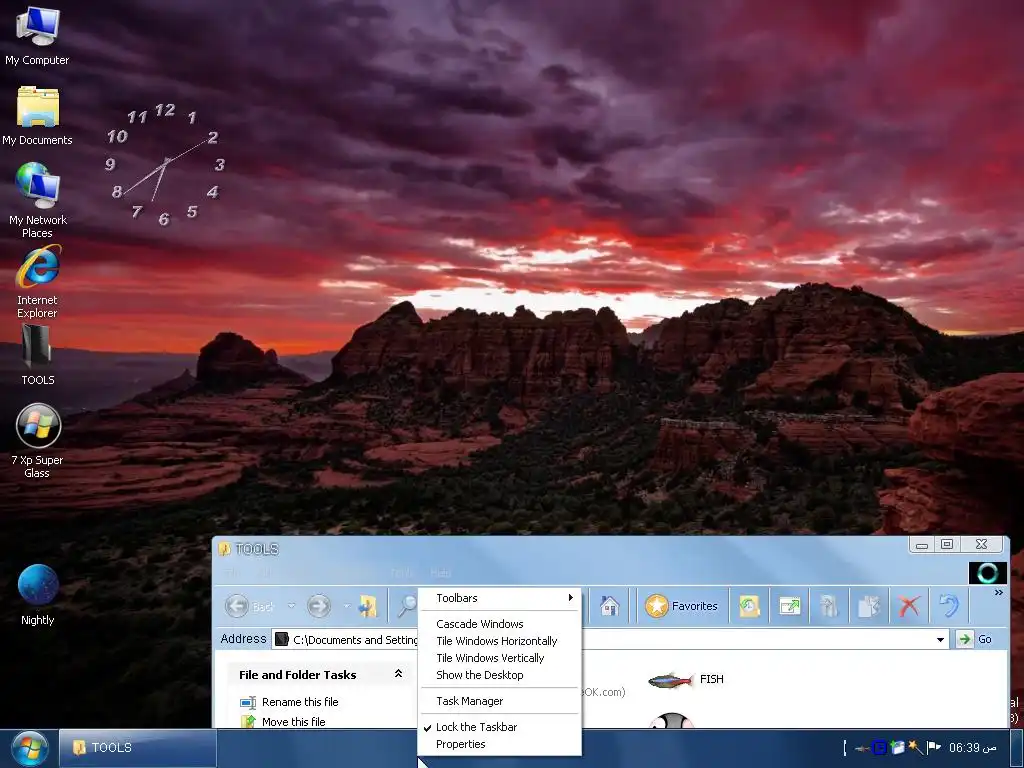Viewport: 1024px width, 768px height.
Task: Click the blue Undo arrow icon
Action: click(x=949, y=606)
